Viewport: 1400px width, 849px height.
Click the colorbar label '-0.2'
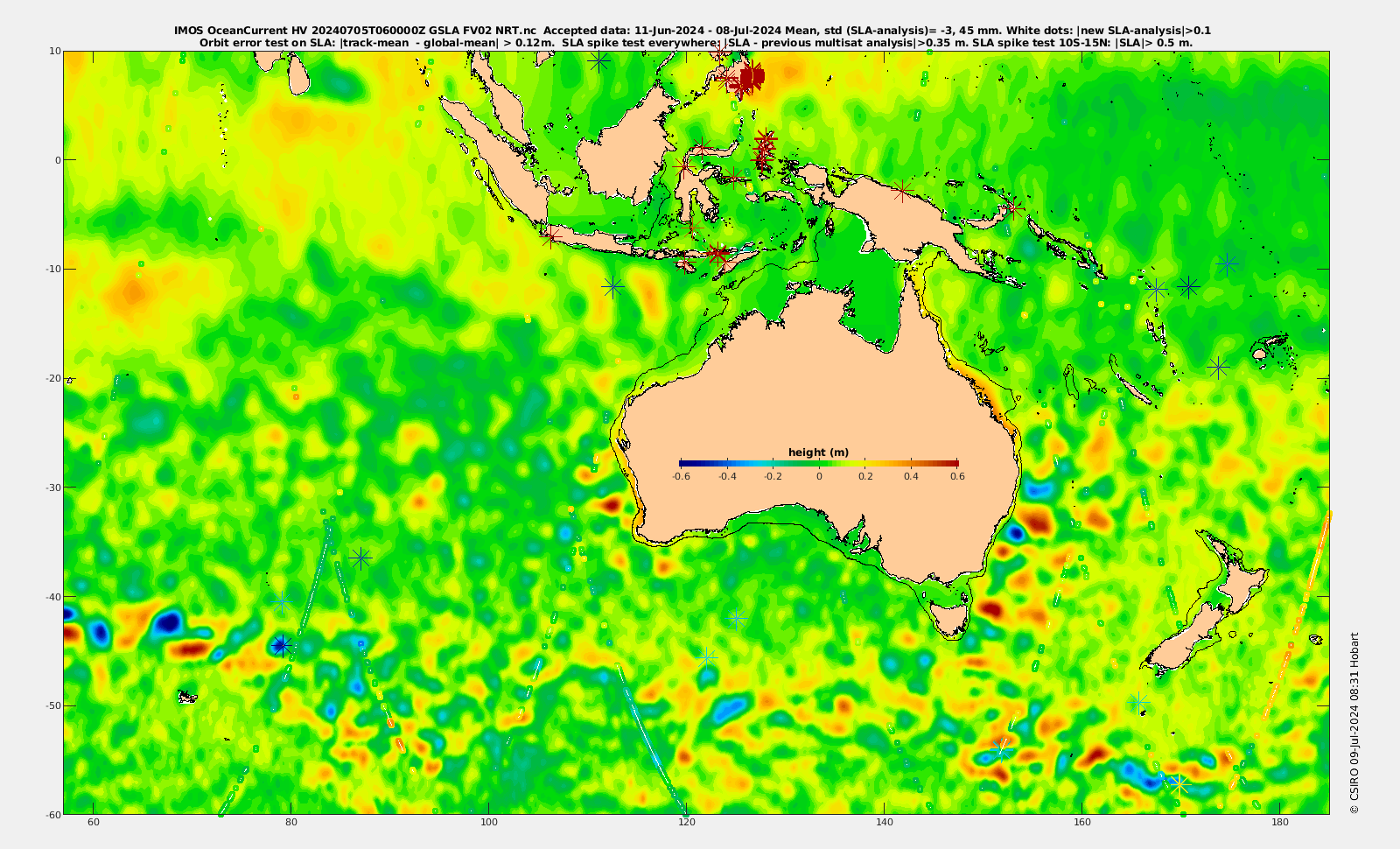tap(773, 476)
